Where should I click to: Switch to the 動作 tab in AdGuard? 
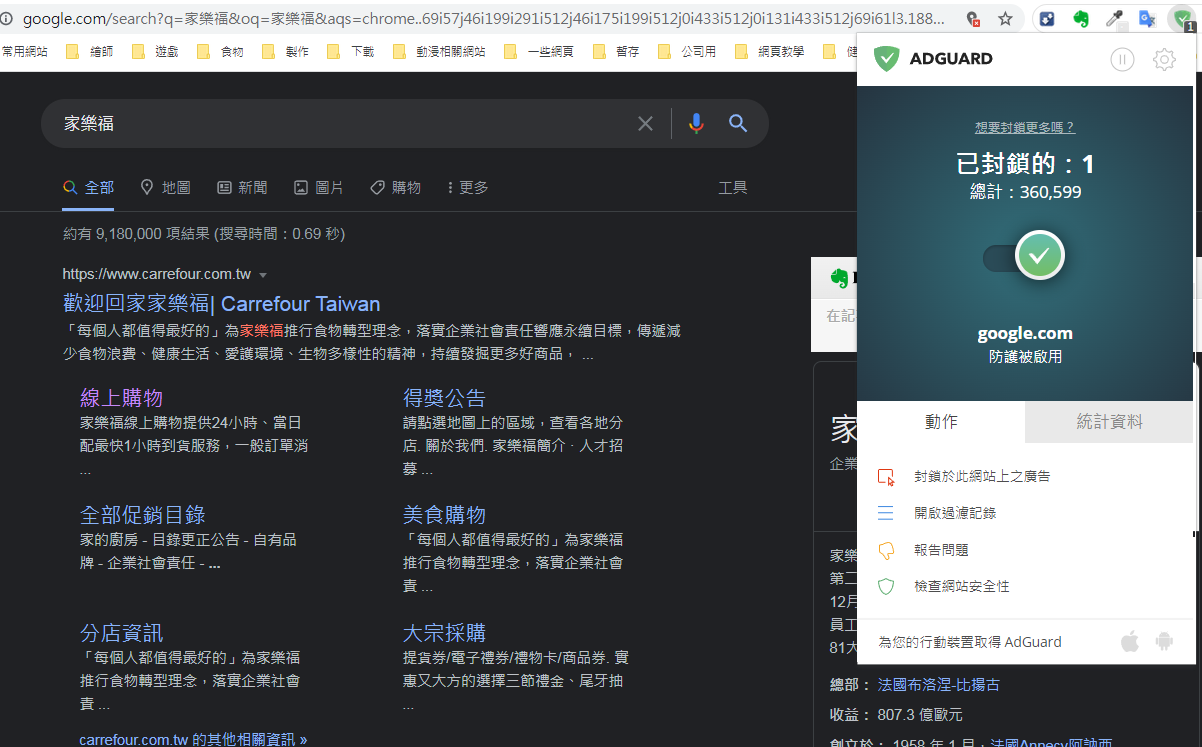coord(941,422)
